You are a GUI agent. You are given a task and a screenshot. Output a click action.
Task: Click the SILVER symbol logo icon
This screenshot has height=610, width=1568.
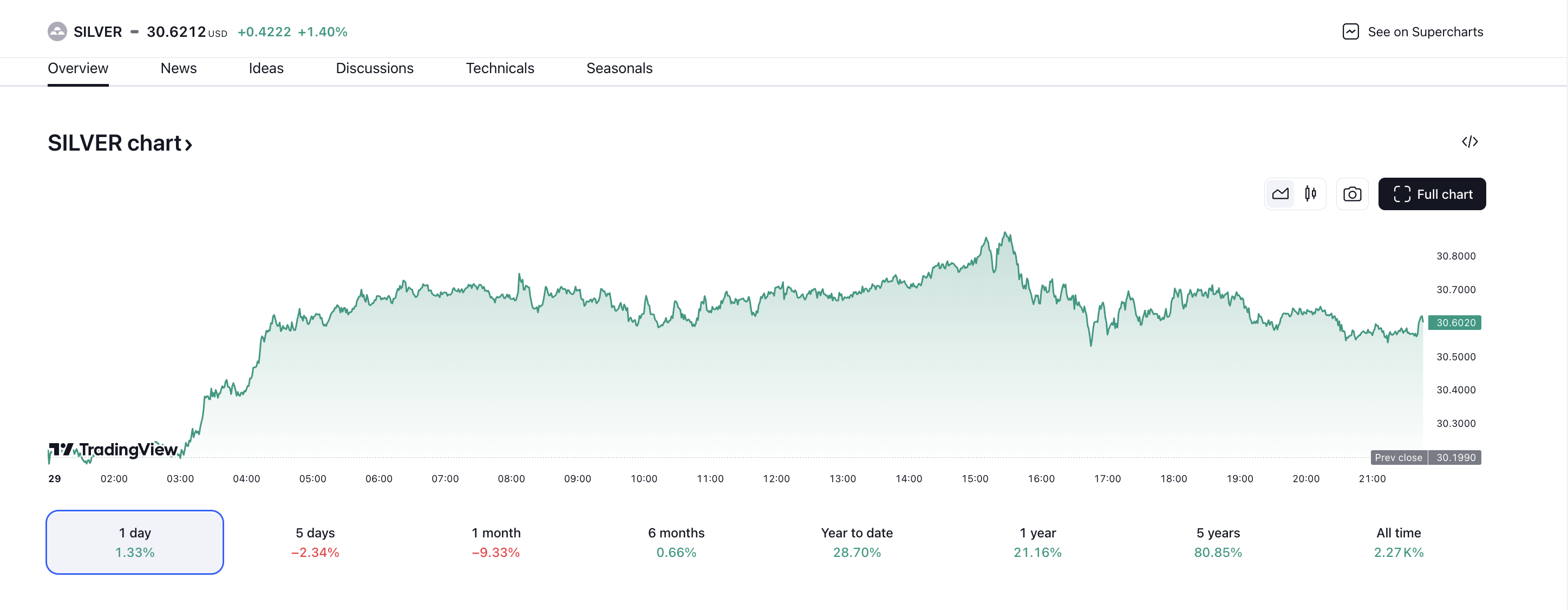pyautogui.click(x=57, y=31)
